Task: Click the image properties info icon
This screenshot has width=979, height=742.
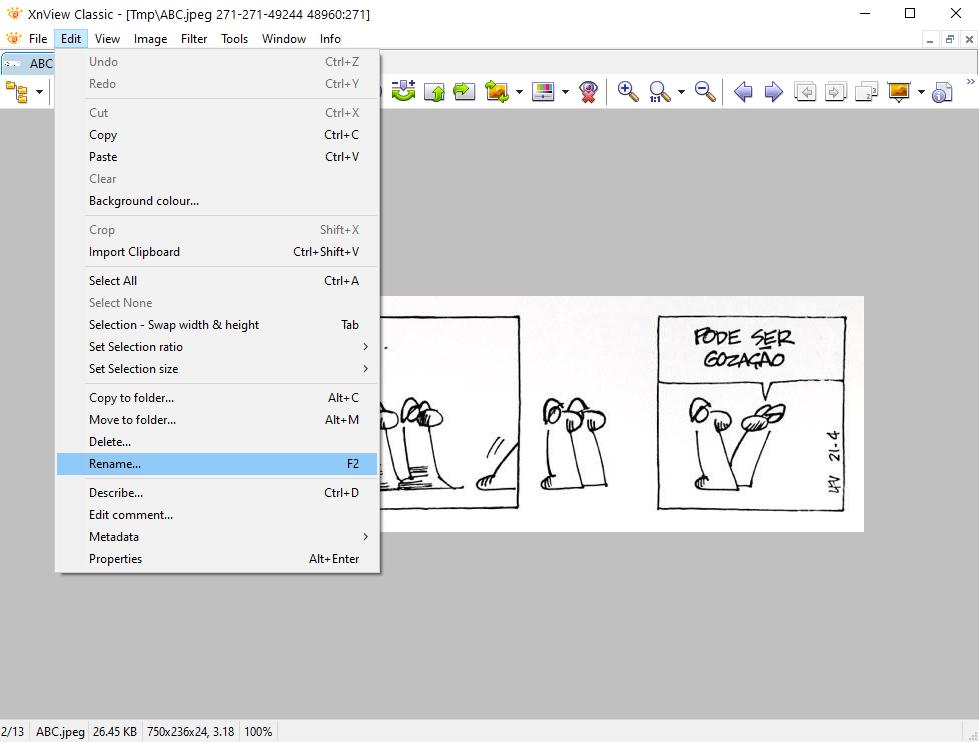Action: point(941,93)
